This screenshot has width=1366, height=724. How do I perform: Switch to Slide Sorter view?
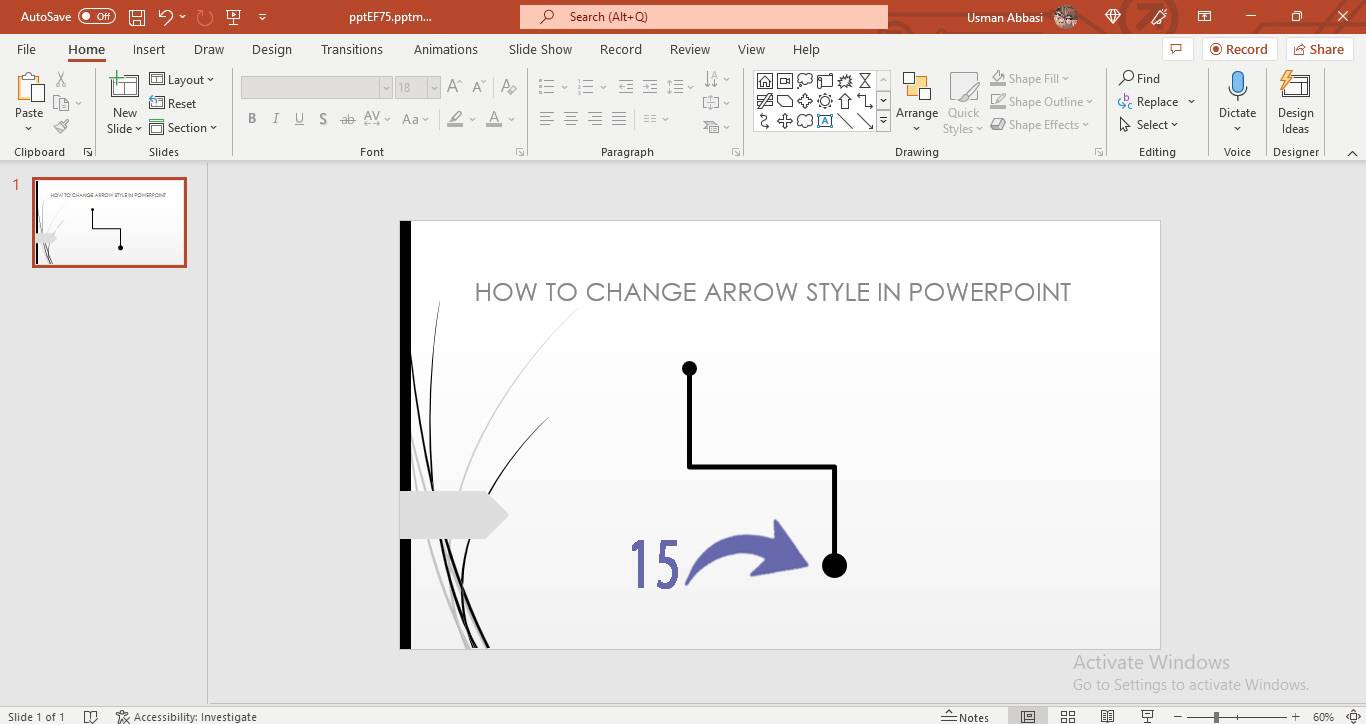(1068, 716)
